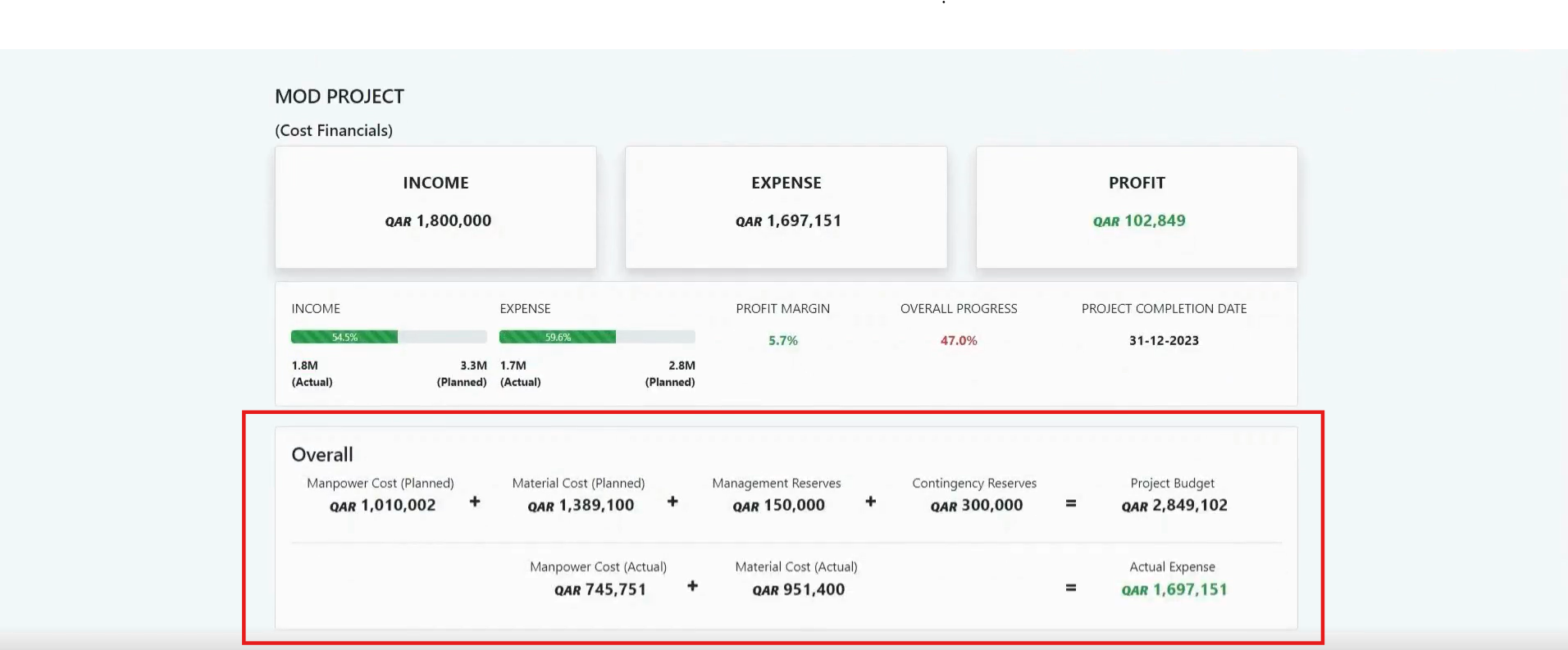Click the equals sign before Project Budget
1568x650 pixels.
pyautogui.click(x=1070, y=503)
